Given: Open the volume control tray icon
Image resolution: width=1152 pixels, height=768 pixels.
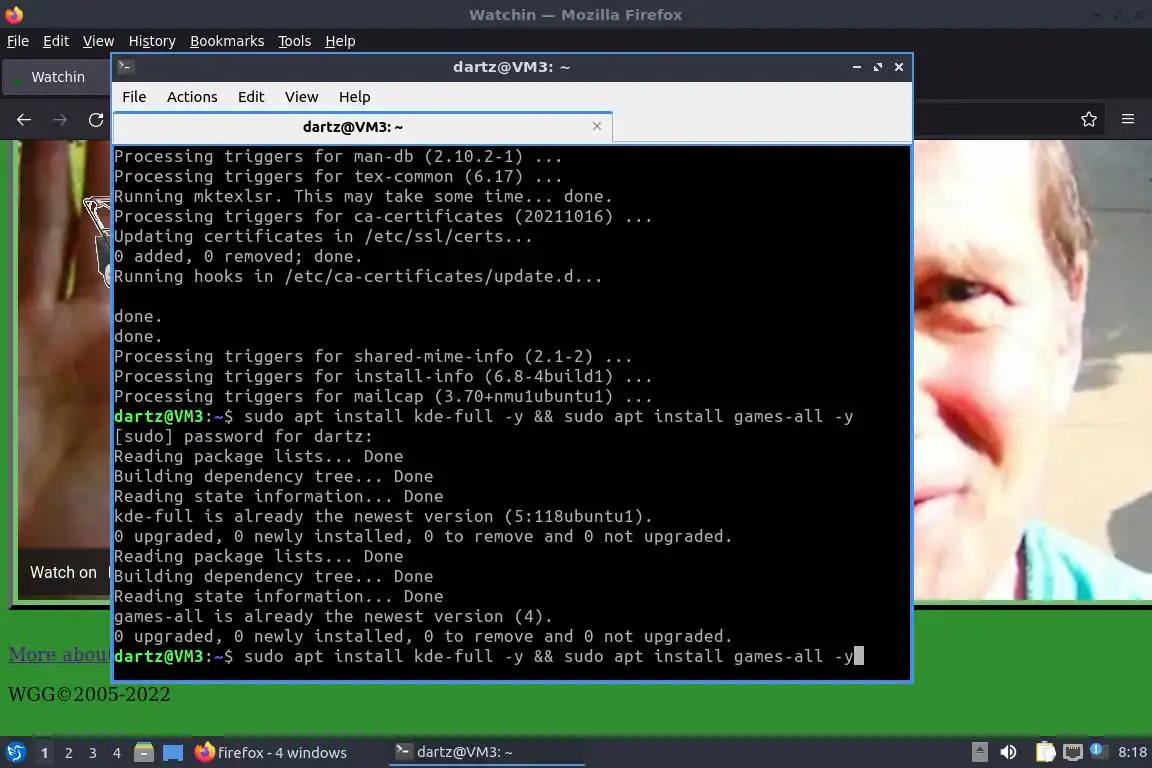Looking at the screenshot, I should tap(1009, 752).
